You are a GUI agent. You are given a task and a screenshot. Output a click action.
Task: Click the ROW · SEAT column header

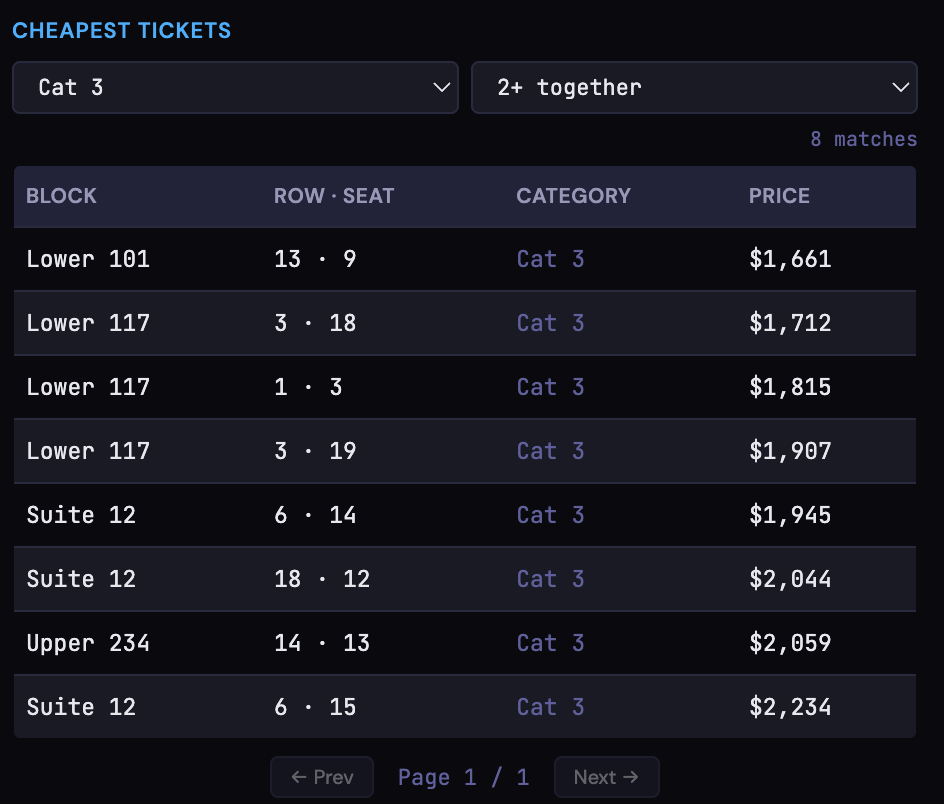(x=334, y=196)
